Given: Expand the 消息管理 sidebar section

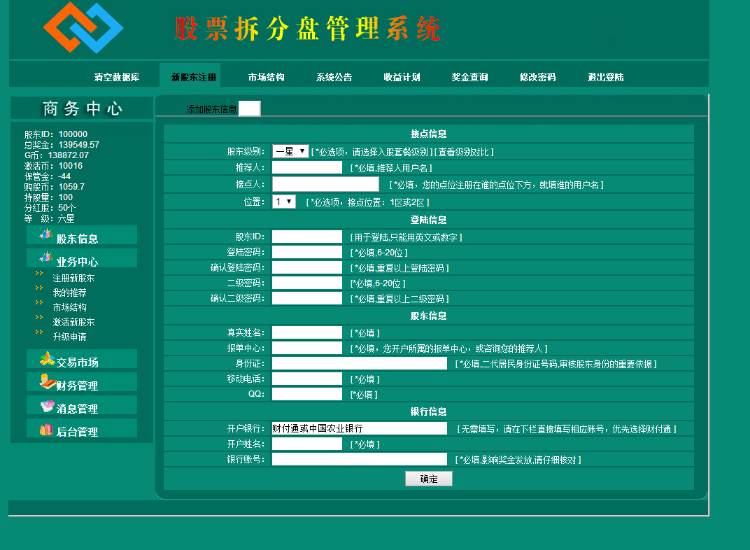Looking at the screenshot, I should click(x=82, y=406).
